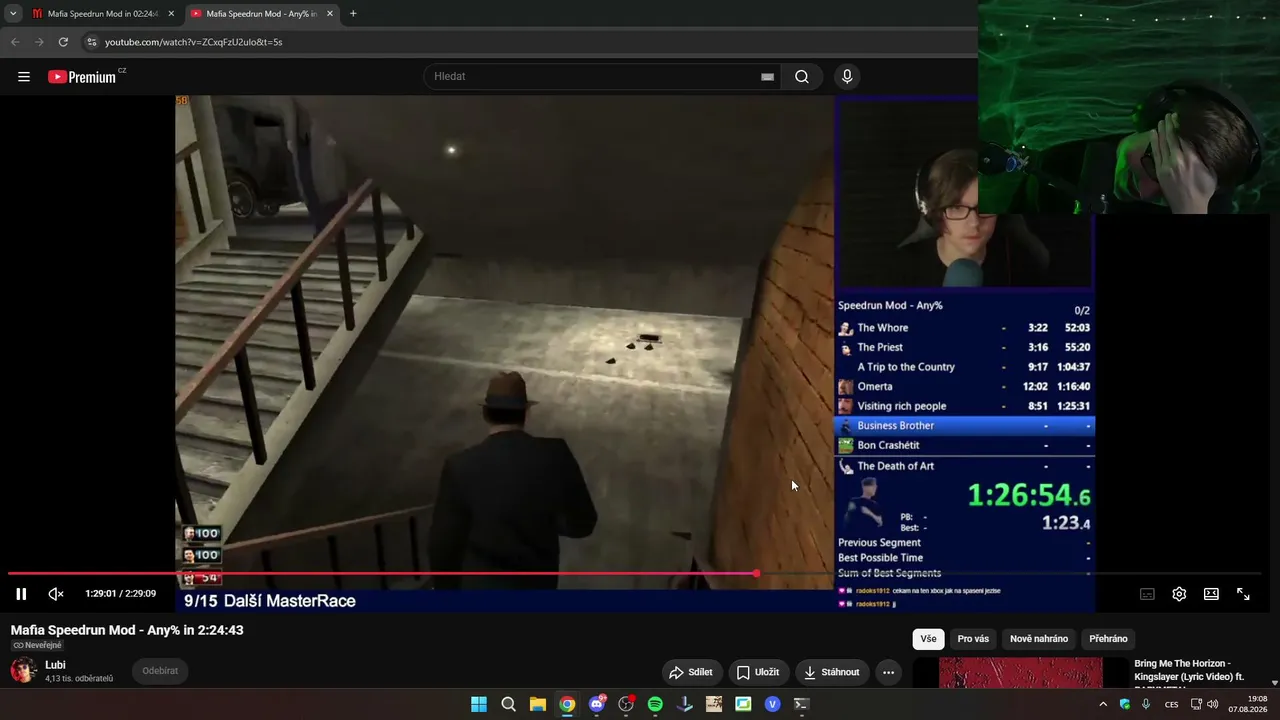Show hidden system tray icons
This screenshot has height=720, width=1280.
pyautogui.click(x=1103, y=704)
